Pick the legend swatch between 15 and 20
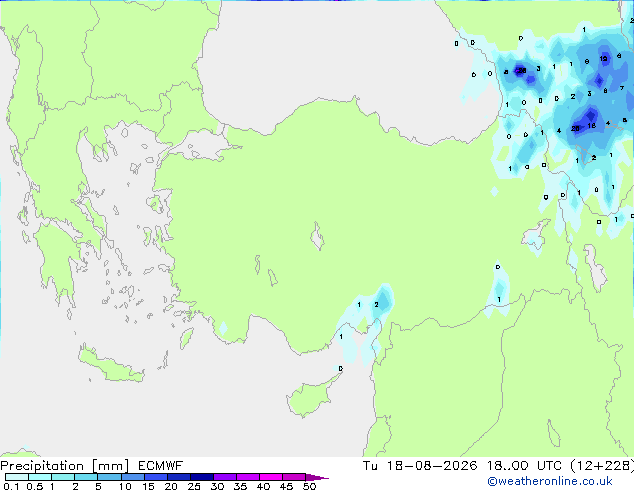This screenshot has width=634, height=490. (156, 477)
